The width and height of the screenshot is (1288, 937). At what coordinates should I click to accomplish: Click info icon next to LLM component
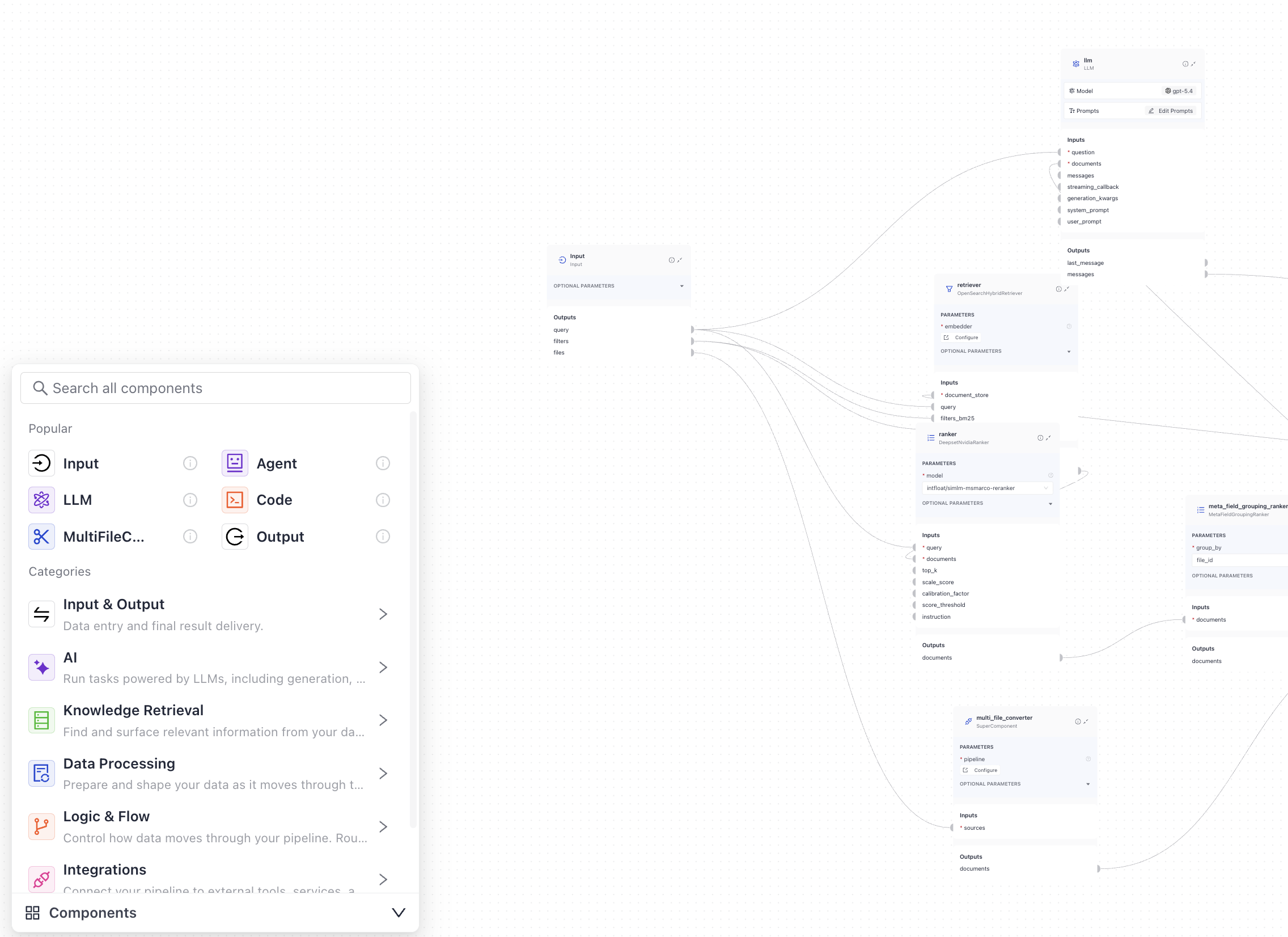[190, 500]
